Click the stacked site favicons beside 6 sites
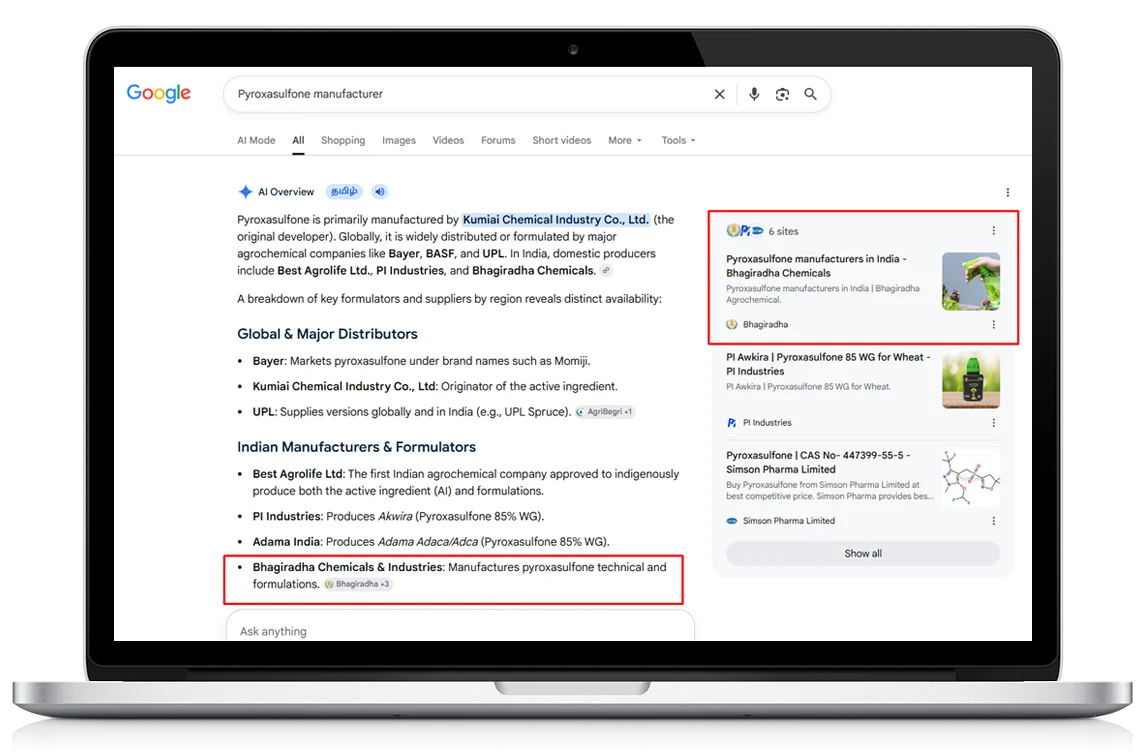Viewport: 1145px width, 756px height. (745, 231)
